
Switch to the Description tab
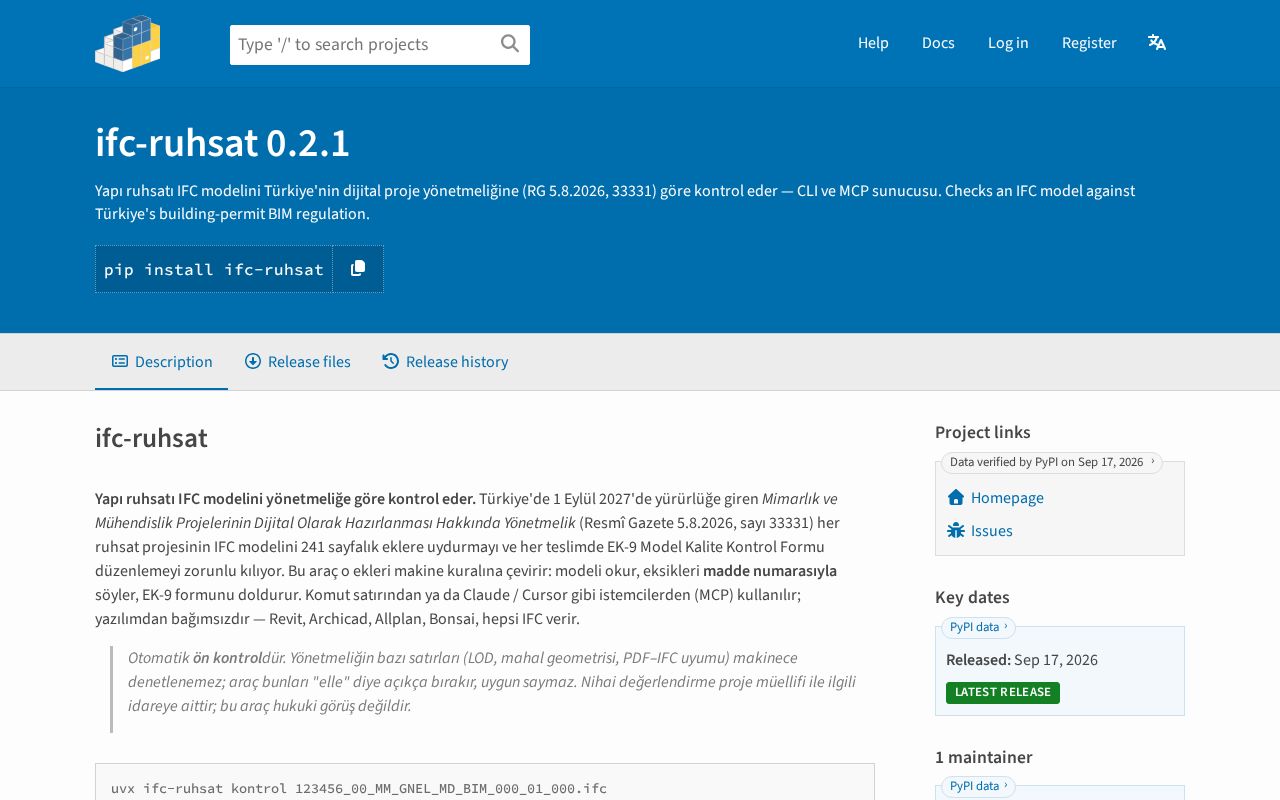click(x=162, y=361)
